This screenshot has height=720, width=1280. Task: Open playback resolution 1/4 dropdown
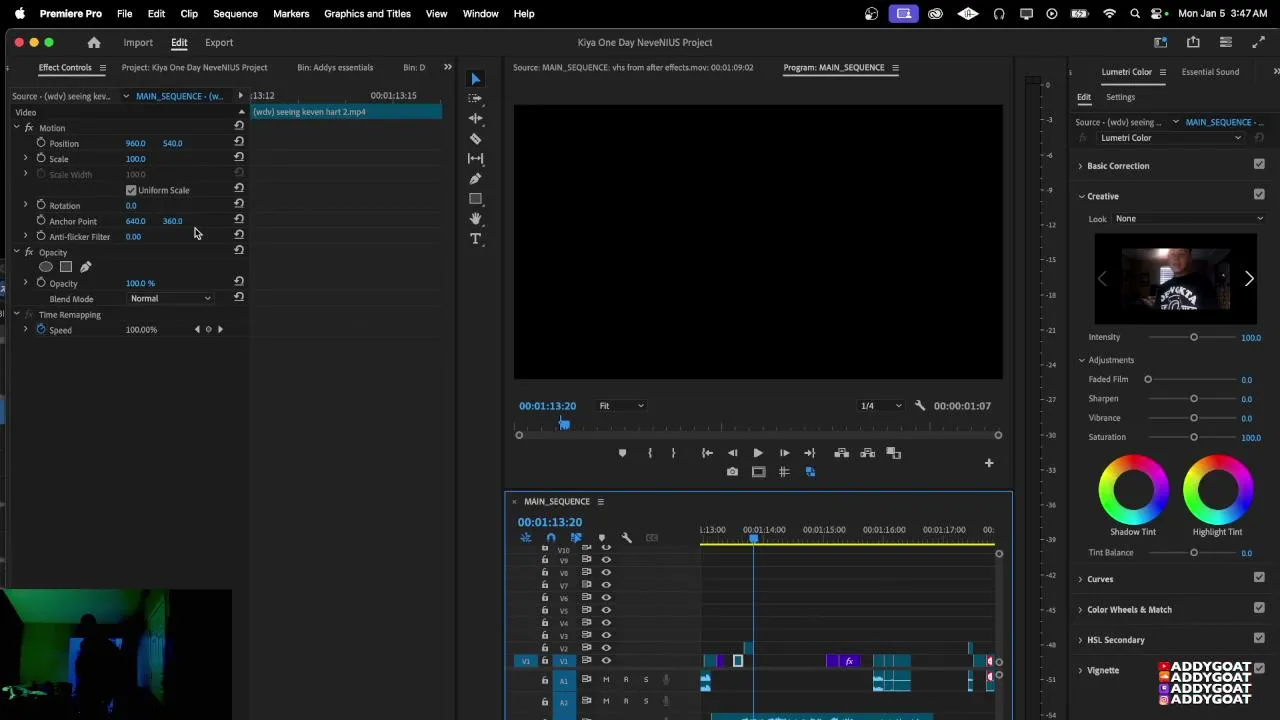click(881, 406)
